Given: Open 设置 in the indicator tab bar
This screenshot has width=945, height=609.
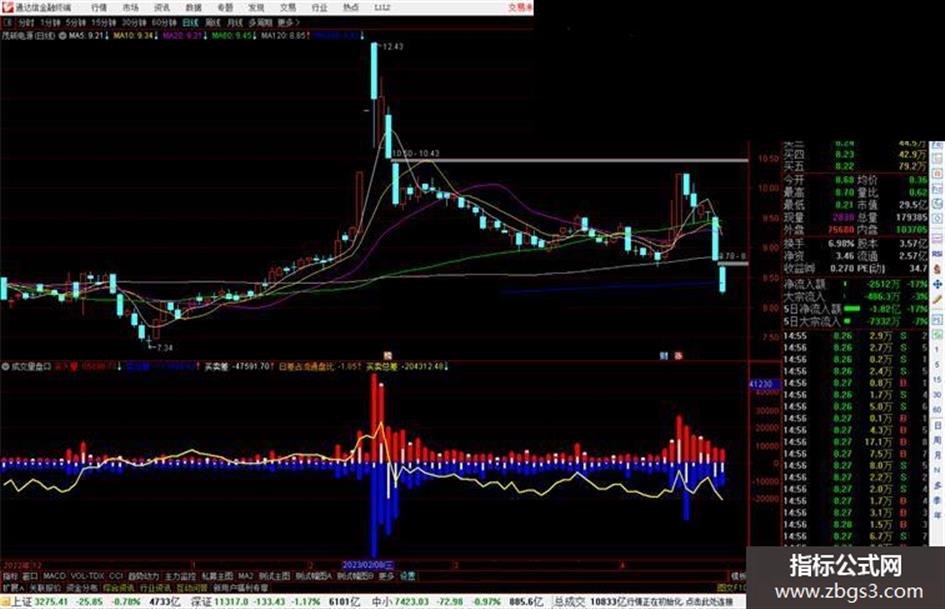Looking at the screenshot, I should tap(407, 576).
